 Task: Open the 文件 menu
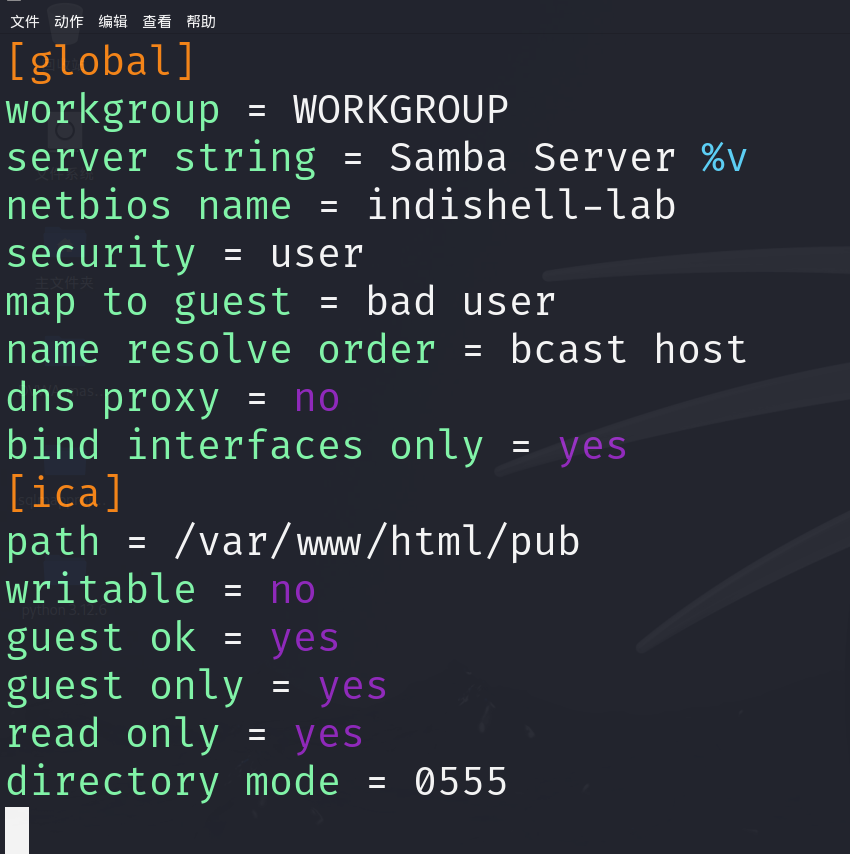(25, 22)
